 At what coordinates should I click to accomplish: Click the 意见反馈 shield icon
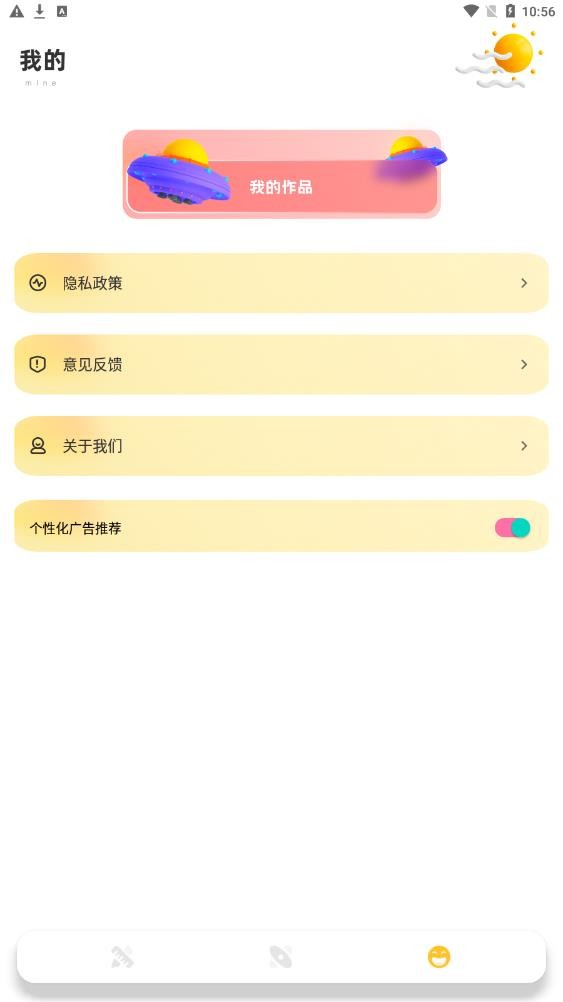tap(38, 364)
